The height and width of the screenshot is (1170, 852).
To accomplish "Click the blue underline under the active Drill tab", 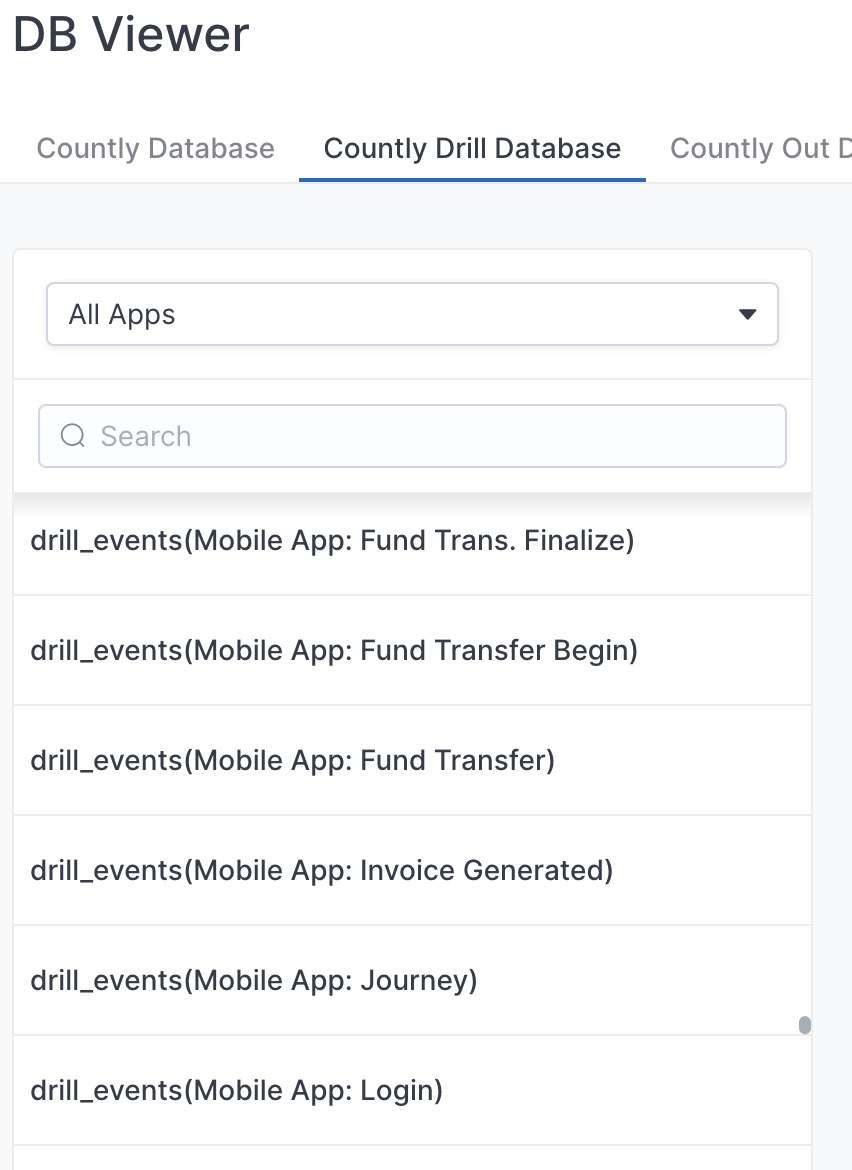I will tap(472, 180).
